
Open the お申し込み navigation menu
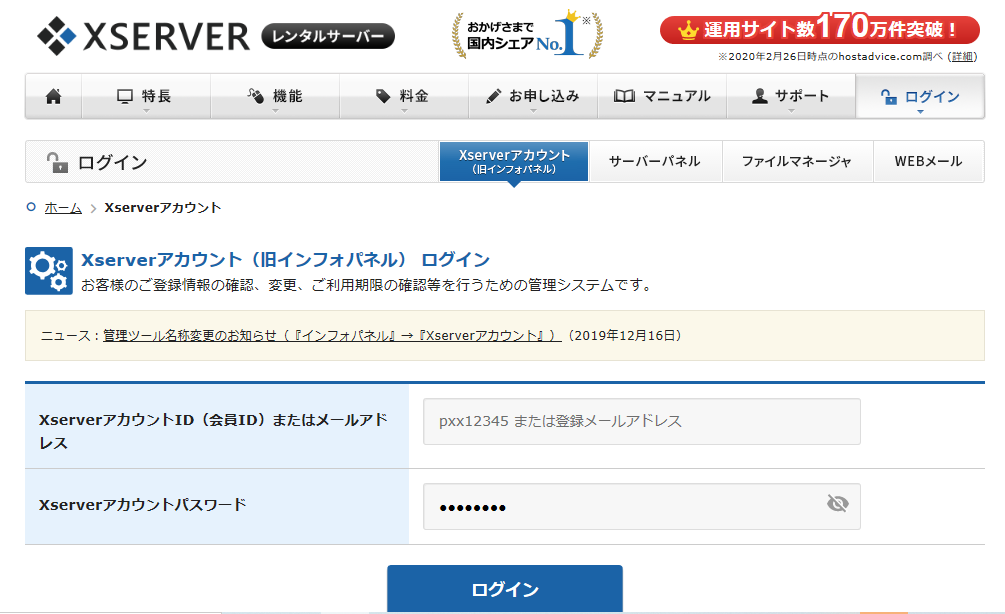[x=533, y=96]
